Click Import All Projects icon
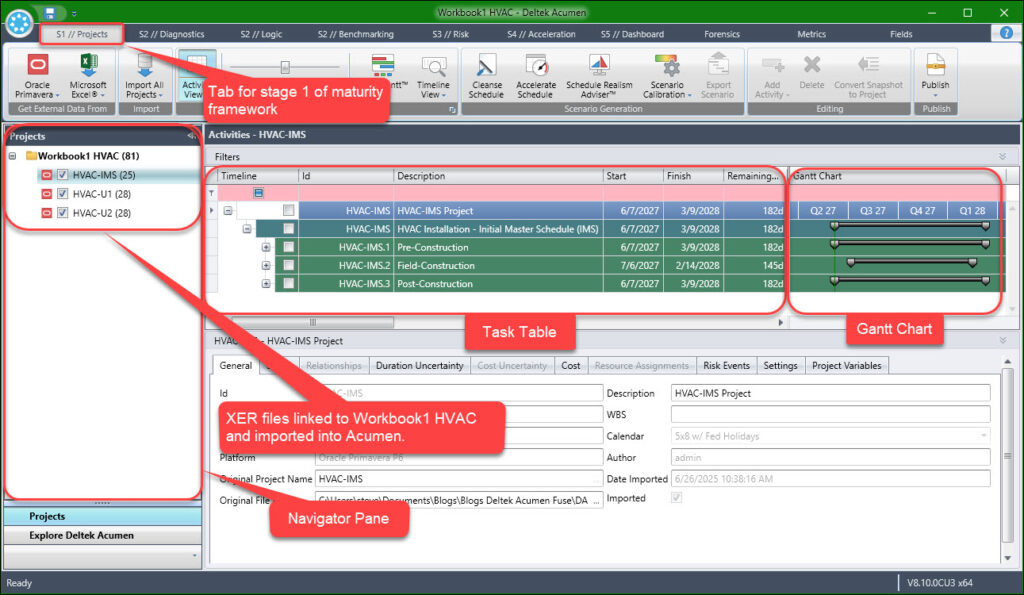This screenshot has height=595, width=1024. tap(144, 65)
